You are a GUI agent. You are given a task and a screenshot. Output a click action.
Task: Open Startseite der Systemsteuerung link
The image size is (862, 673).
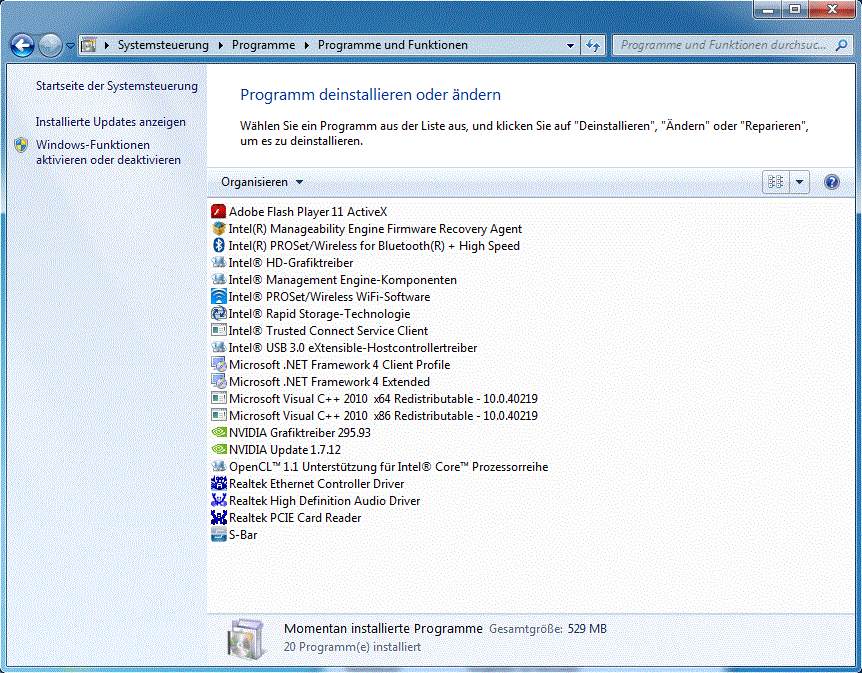click(x=117, y=86)
